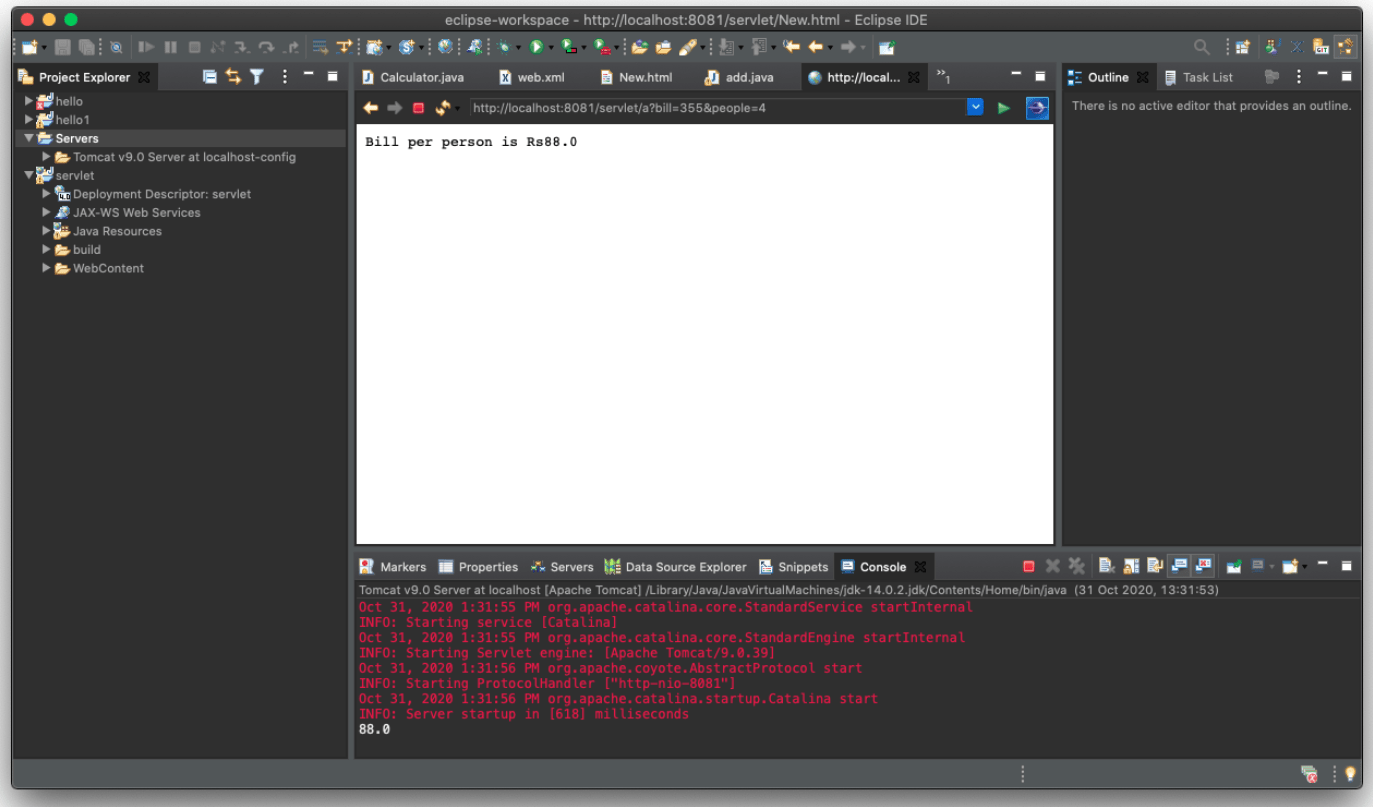
Task: Switch to the Task List tab
Action: tap(1207, 77)
